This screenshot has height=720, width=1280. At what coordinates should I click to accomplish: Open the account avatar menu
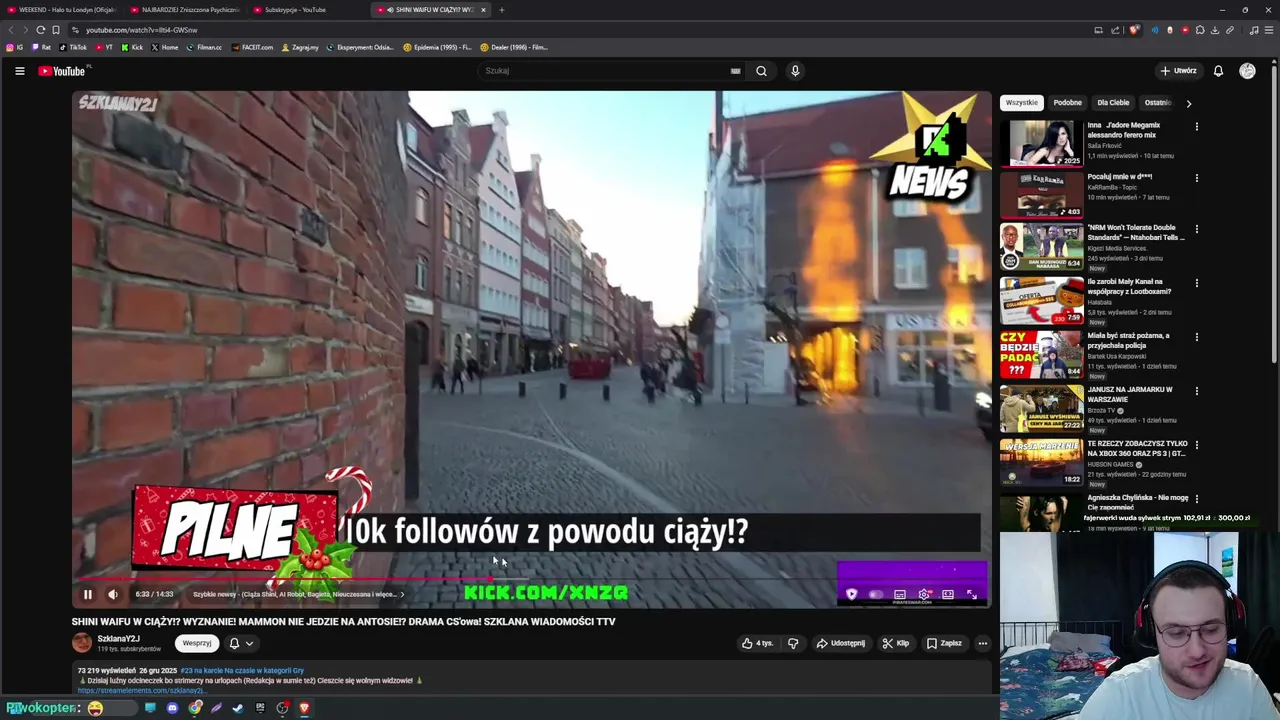tap(1247, 71)
